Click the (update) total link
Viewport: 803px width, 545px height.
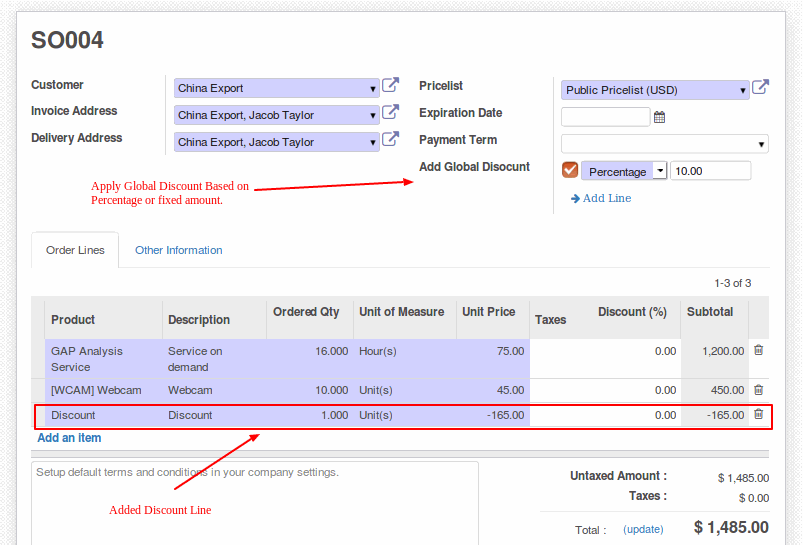(x=643, y=529)
